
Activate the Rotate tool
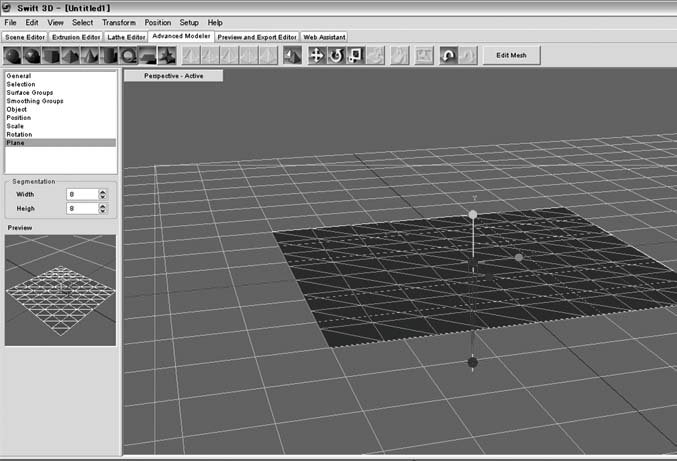pos(336,55)
